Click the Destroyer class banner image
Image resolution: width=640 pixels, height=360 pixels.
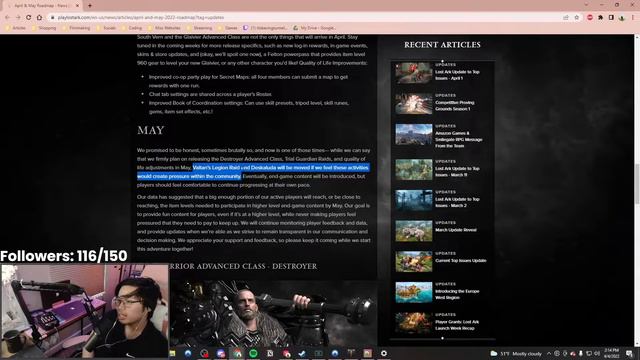tap(273, 313)
